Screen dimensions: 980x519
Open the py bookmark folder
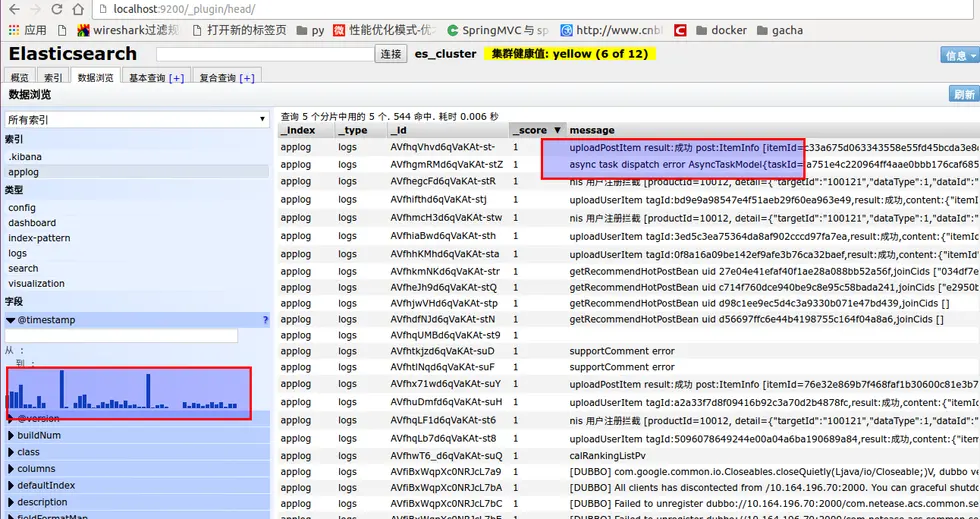[311, 30]
